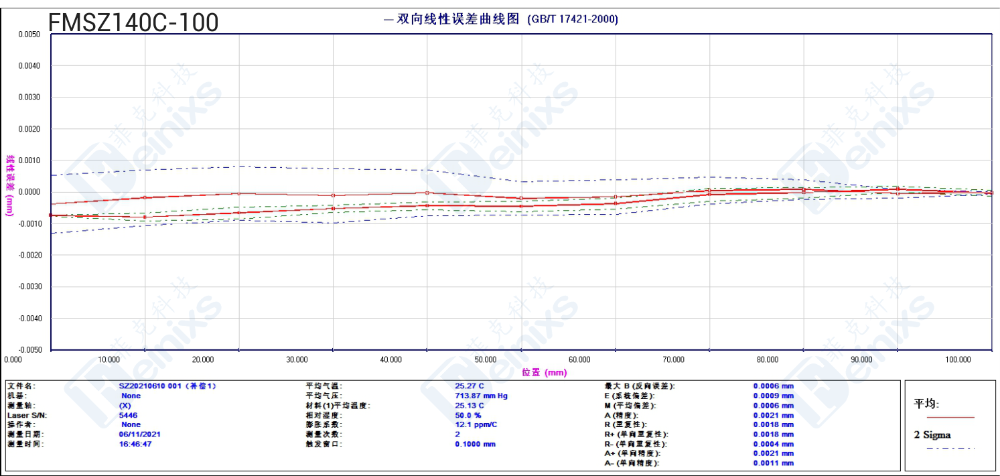
Task: Click the trigger window value 0.1000 mm
Action: [x=475, y=444]
